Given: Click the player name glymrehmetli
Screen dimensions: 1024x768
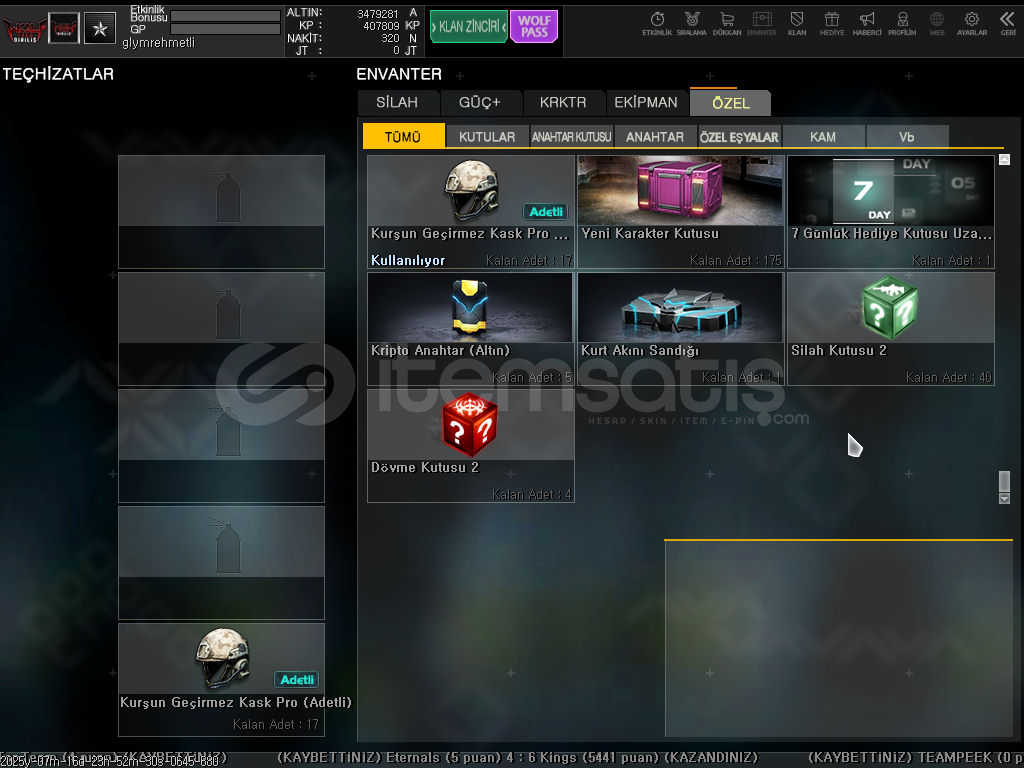Looking at the screenshot, I should tap(158, 43).
